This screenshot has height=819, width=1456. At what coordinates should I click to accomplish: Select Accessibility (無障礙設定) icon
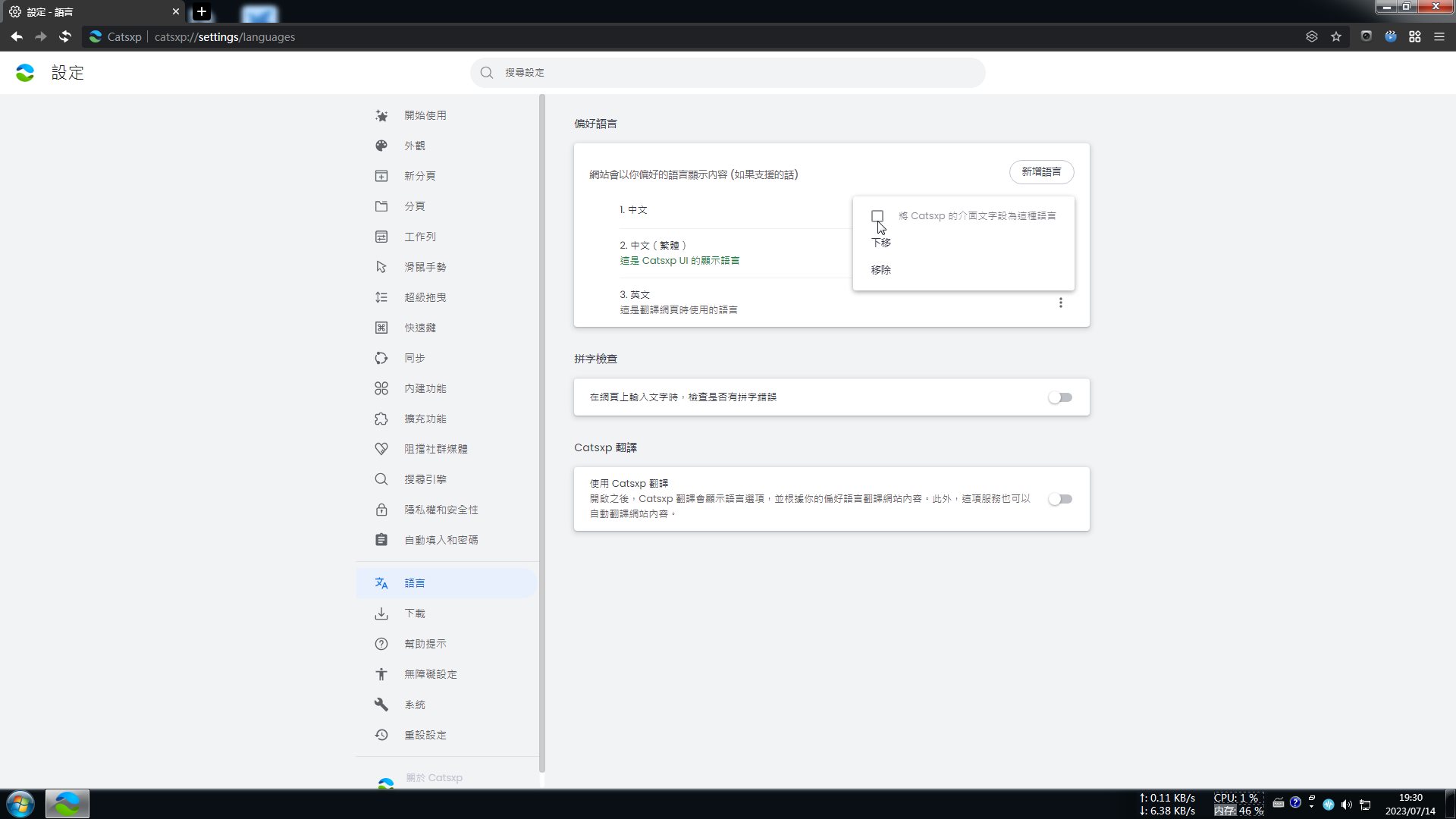tap(381, 674)
